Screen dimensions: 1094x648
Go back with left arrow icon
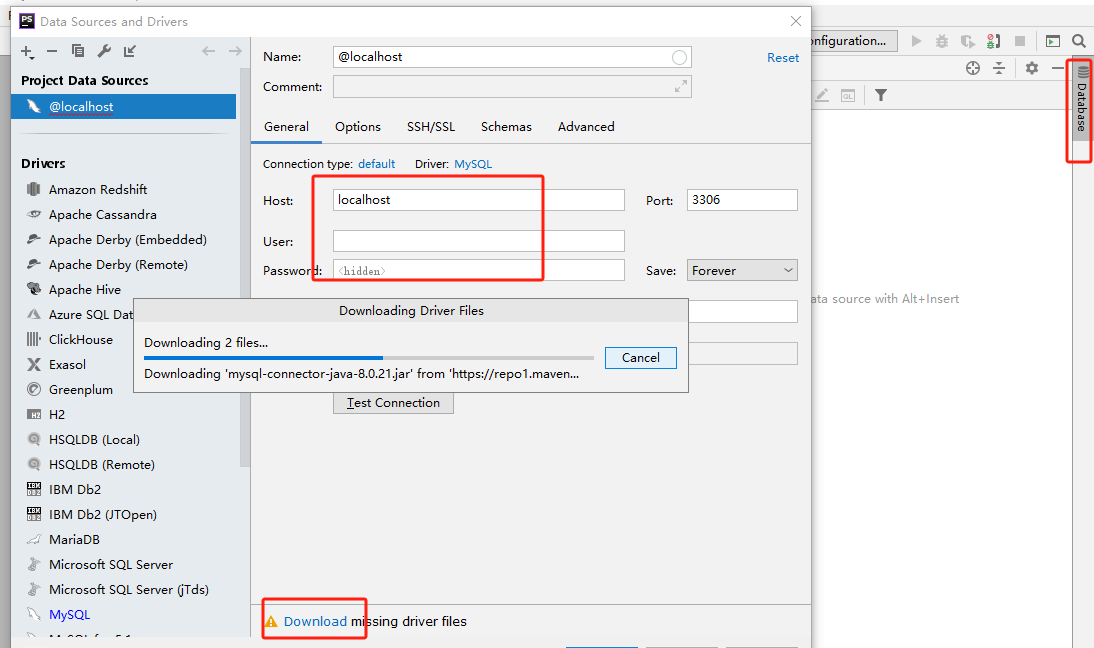point(208,51)
